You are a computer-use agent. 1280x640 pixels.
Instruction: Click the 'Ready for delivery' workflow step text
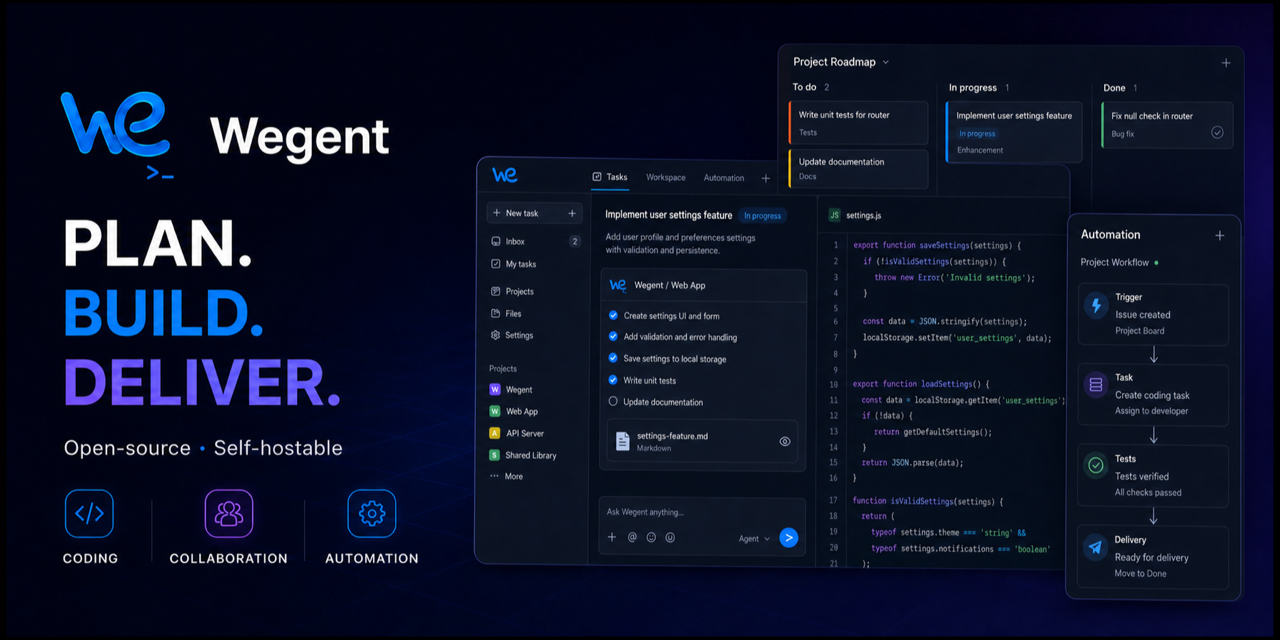click(1151, 558)
